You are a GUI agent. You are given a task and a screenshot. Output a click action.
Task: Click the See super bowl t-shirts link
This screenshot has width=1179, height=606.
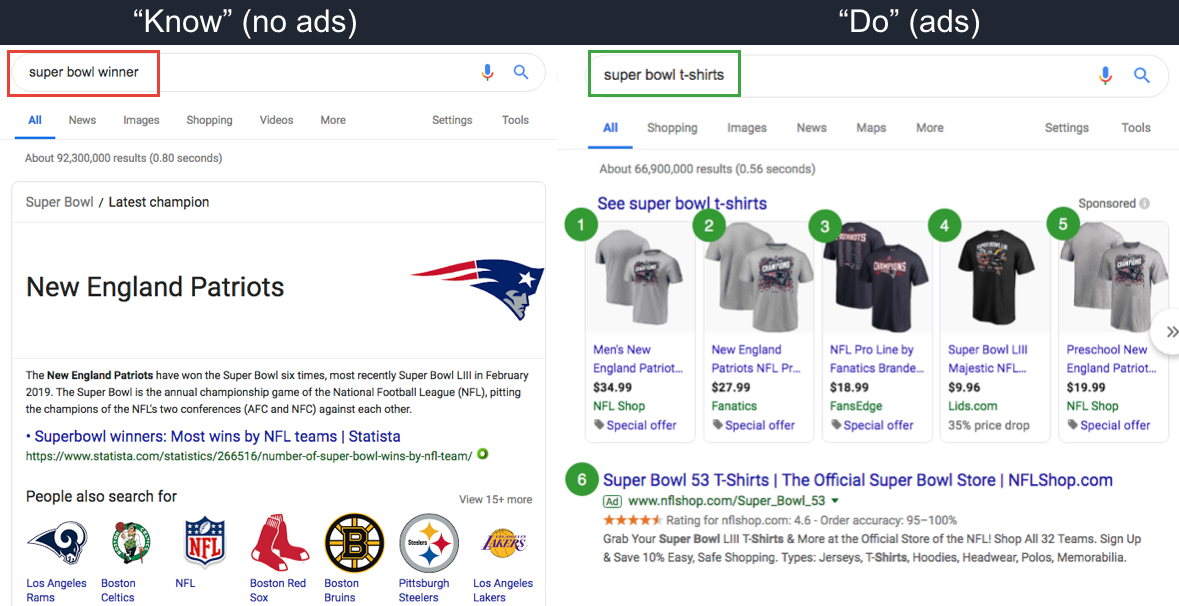682,203
